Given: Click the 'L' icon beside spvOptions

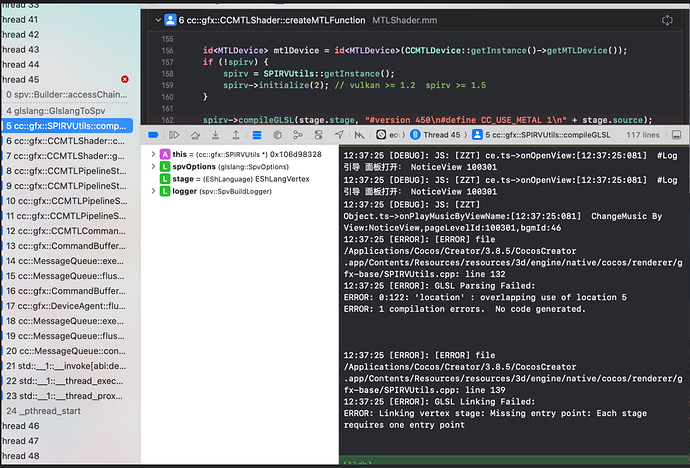Looking at the screenshot, I should [x=165, y=167].
